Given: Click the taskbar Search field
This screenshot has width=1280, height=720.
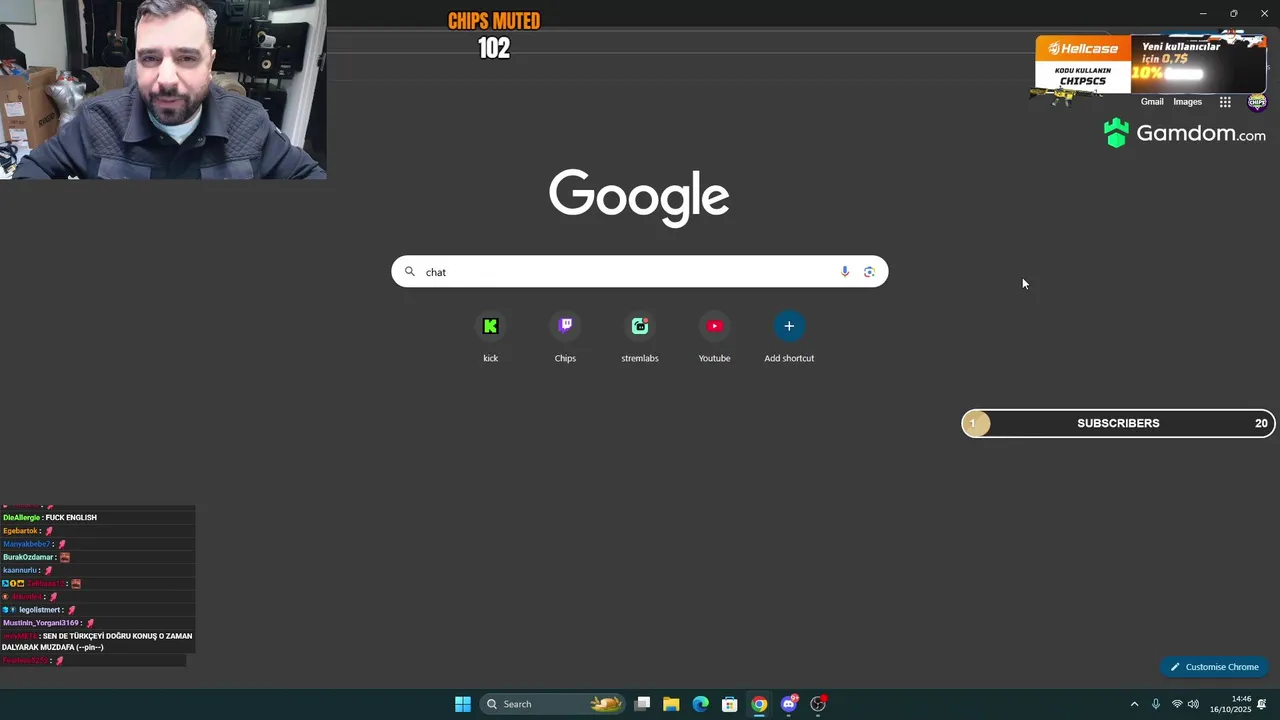Looking at the screenshot, I should click(553, 704).
